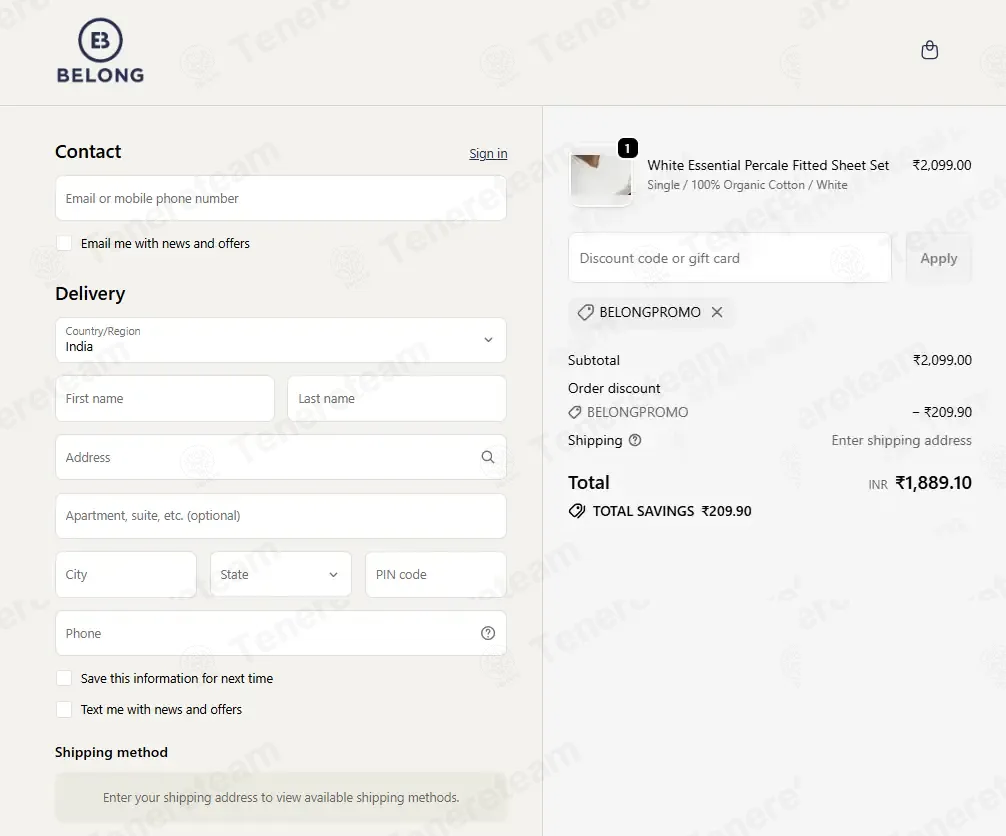Click the variant text Single / 100% Organic Cotton / White
Viewport: 1006px width, 836px height.
coord(747,185)
